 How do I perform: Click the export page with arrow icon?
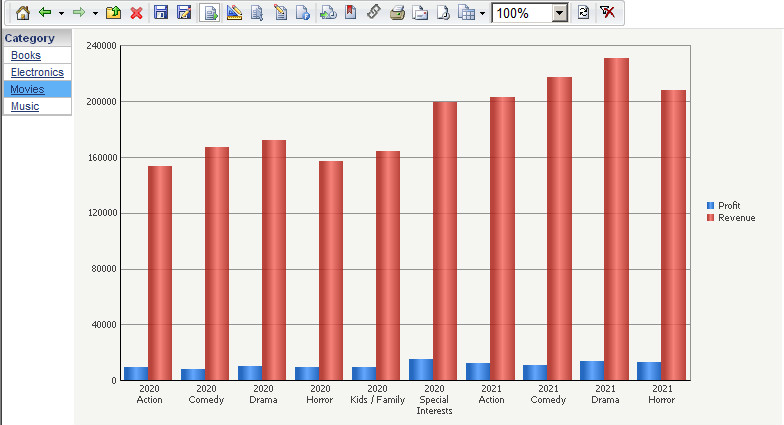443,12
